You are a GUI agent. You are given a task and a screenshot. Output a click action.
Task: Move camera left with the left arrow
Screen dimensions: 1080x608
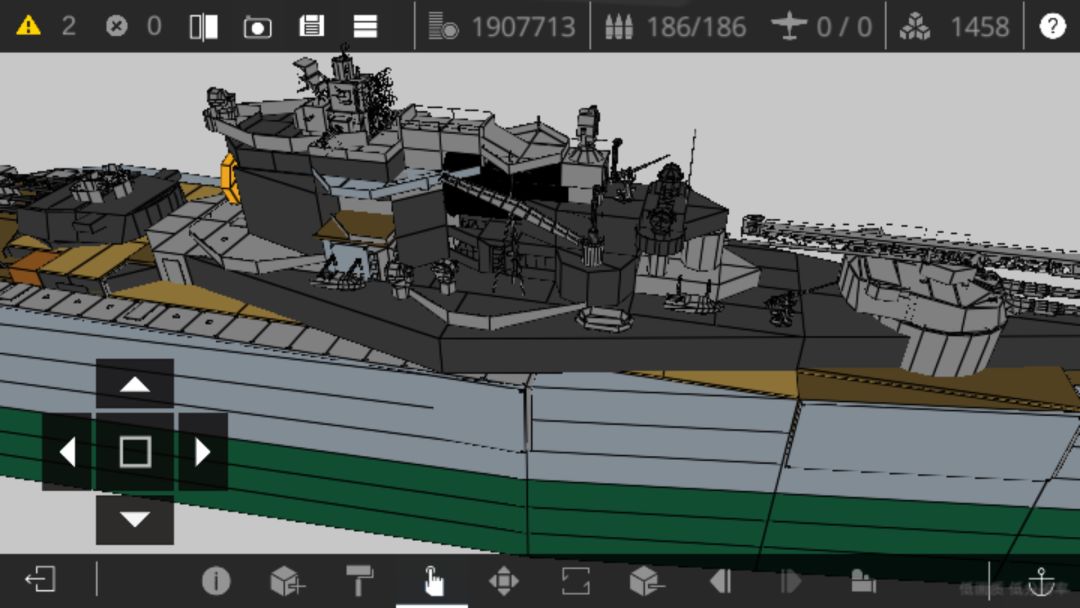pos(67,452)
